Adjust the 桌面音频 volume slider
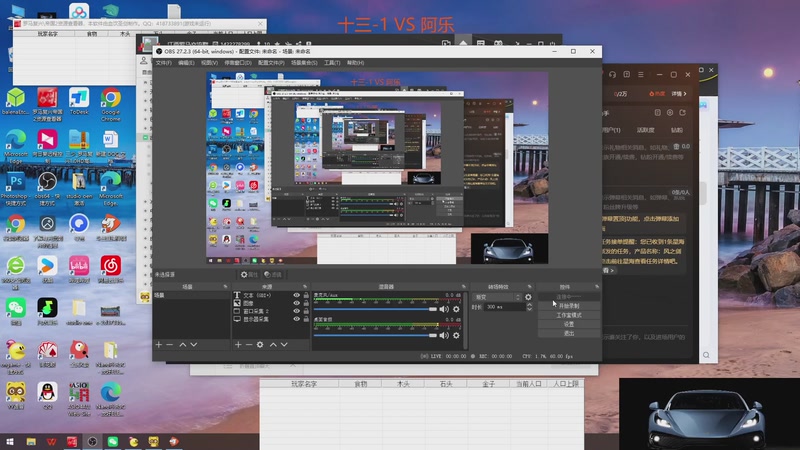800x450 pixels. point(376,335)
